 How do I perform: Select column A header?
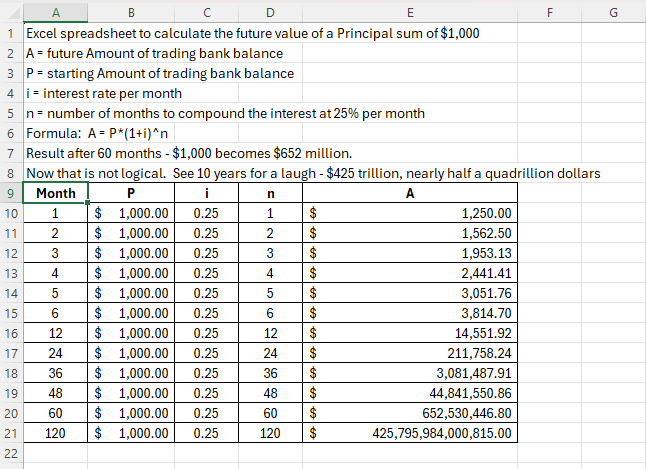click(x=56, y=13)
